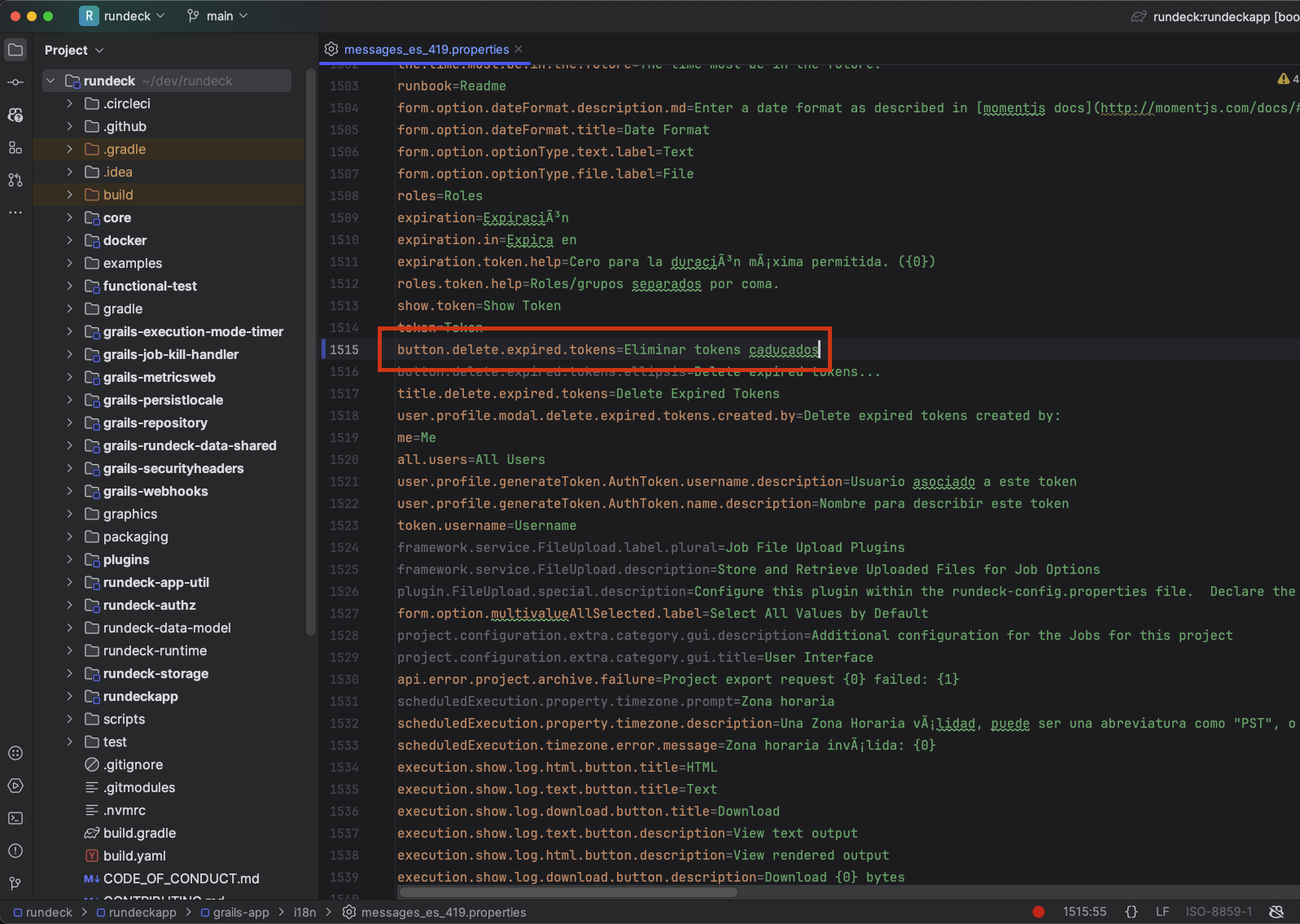Click rundeck breadcrumb in navigation bar

[x=43, y=912]
